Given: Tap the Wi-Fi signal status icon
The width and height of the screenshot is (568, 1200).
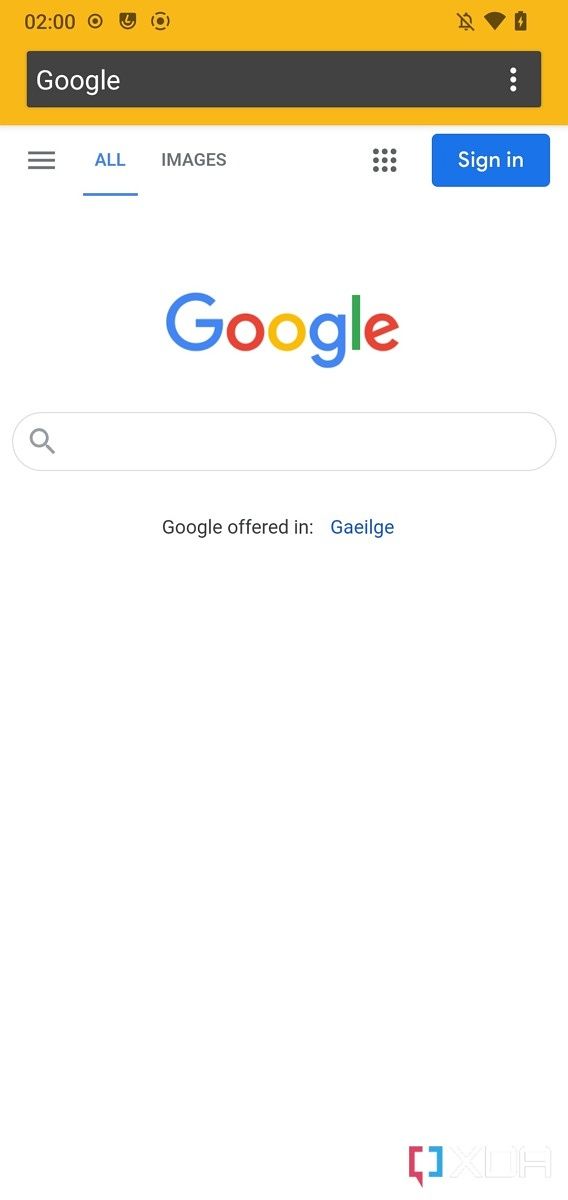Looking at the screenshot, I should [x=494, y=21].
